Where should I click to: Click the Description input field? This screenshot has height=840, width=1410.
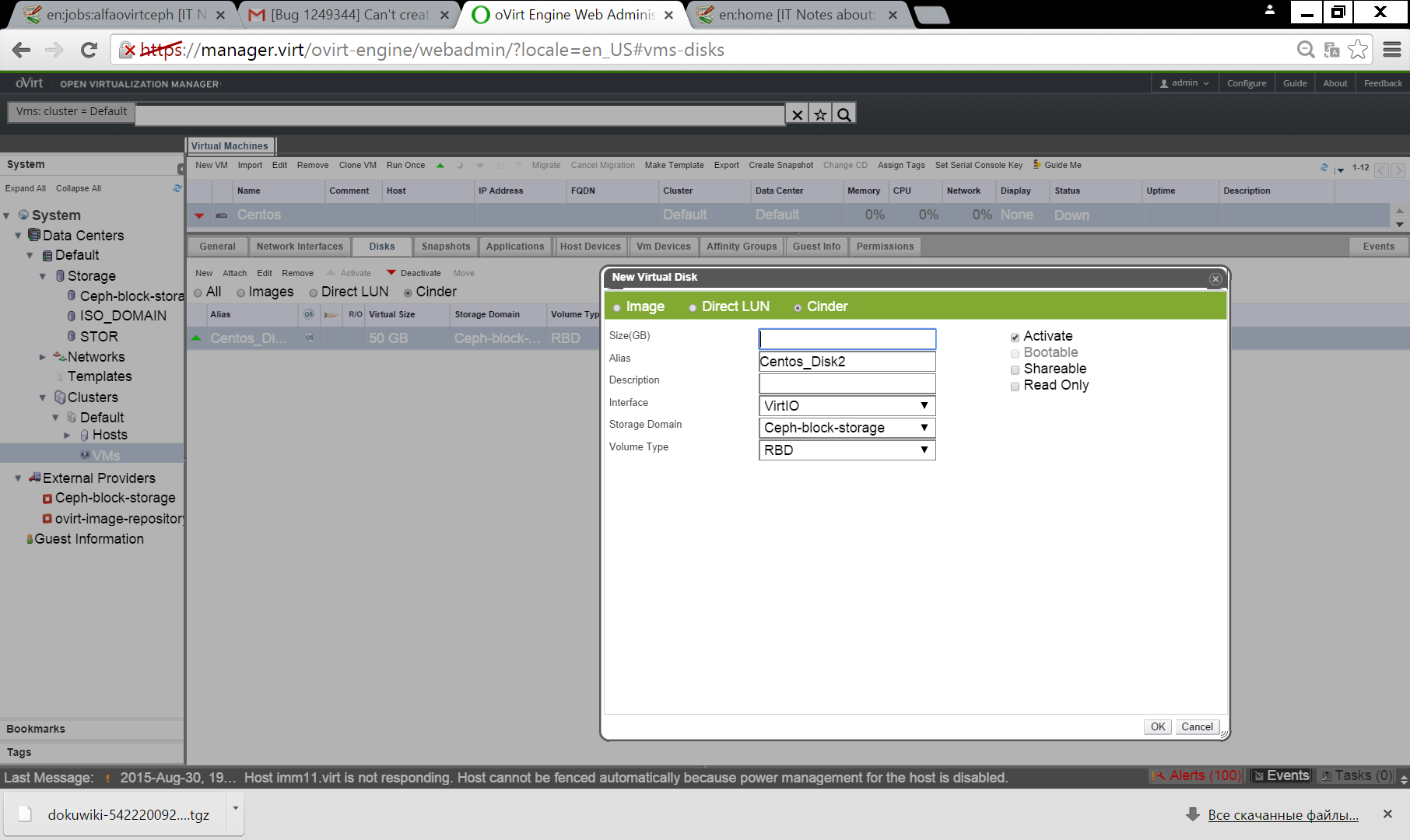pos(847,383)
